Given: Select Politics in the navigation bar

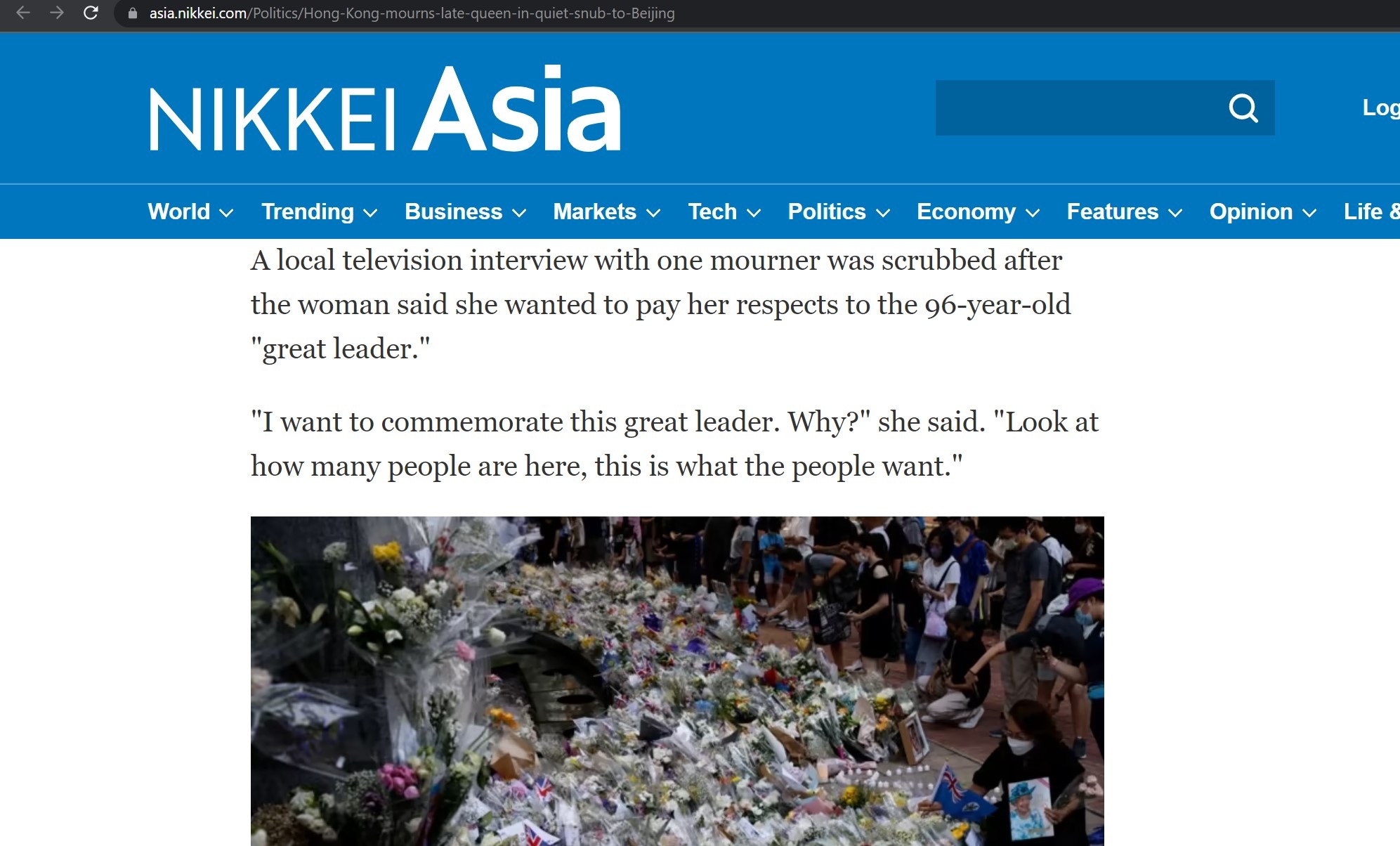Looking at the screenshot, I should coord(827,211).
